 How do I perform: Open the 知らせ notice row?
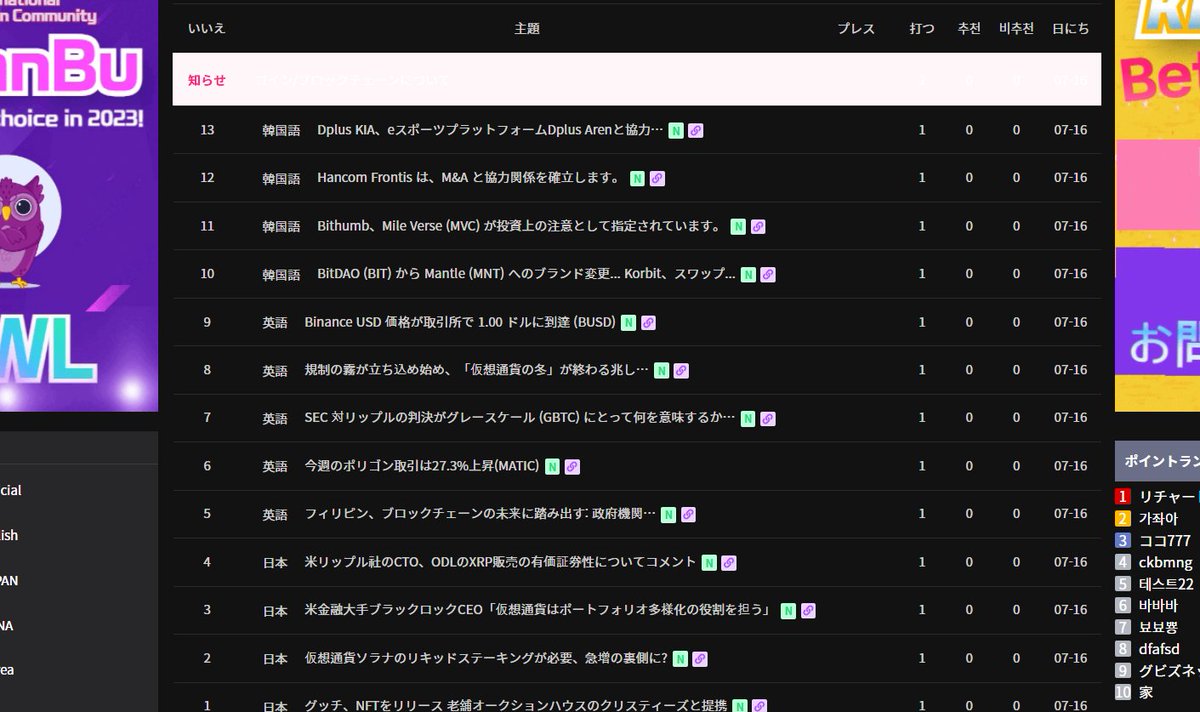[x=636, y=80]
